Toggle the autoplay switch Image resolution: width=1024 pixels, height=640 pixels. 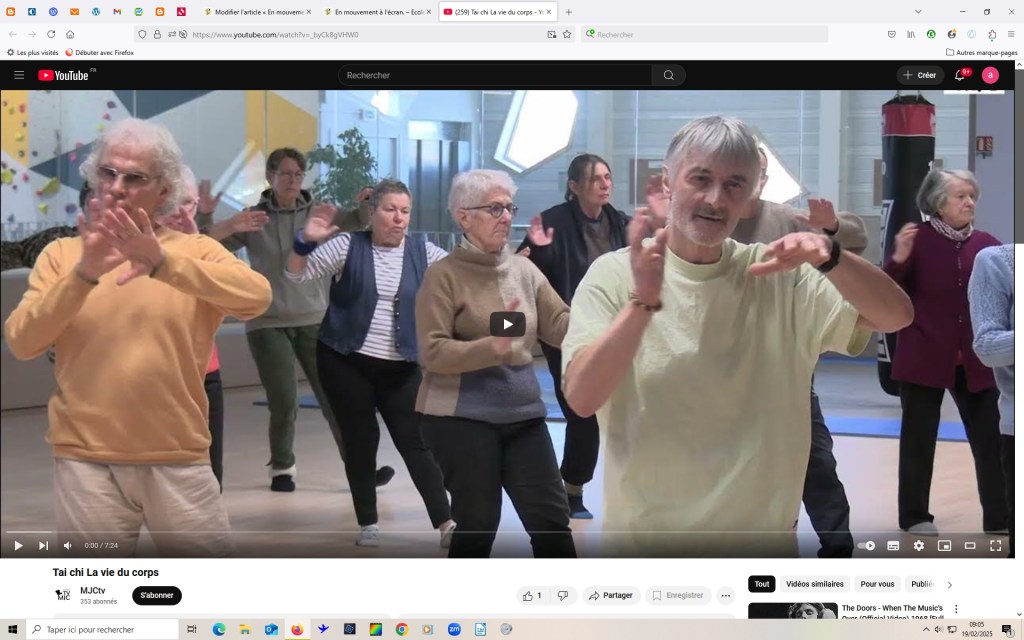pos(866,545)
